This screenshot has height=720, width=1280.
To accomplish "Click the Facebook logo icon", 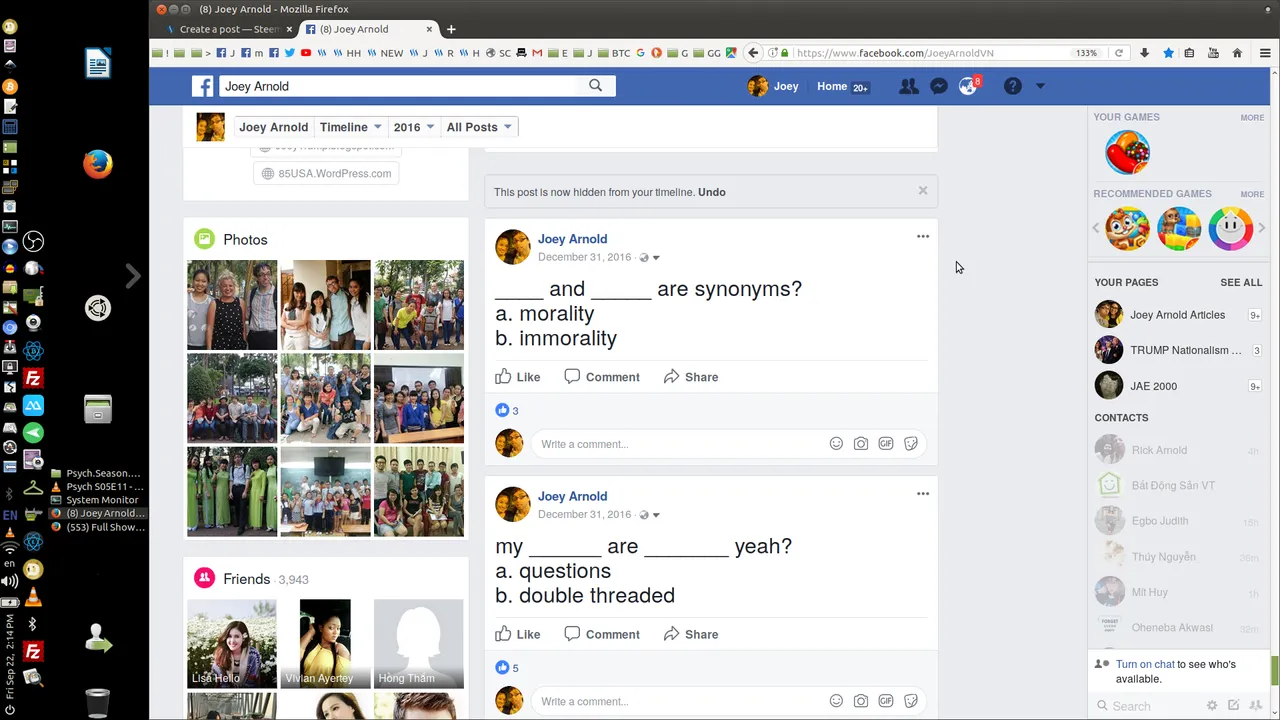I will coord(203,86).
